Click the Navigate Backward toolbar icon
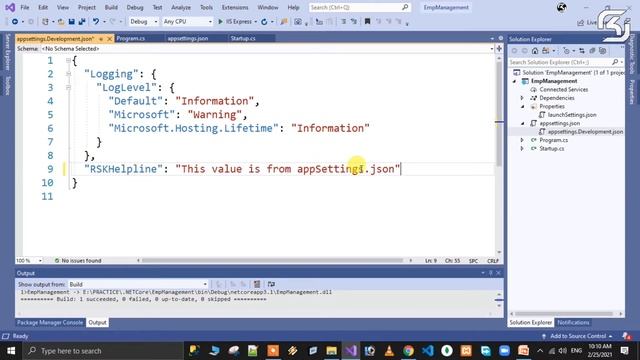This screenshot has width=640, height=360. pyautogui.click(x=15, y=22)
